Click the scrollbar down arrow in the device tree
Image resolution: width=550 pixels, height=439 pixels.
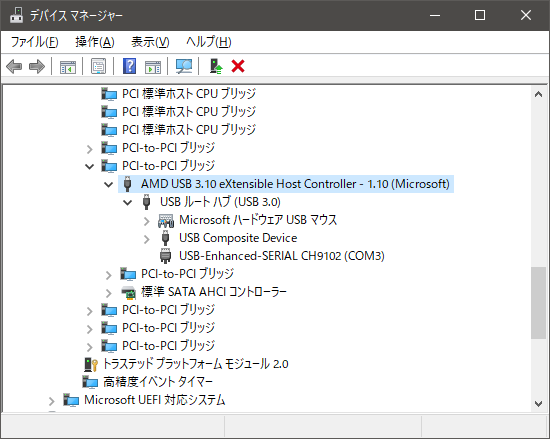coord(538,404)
